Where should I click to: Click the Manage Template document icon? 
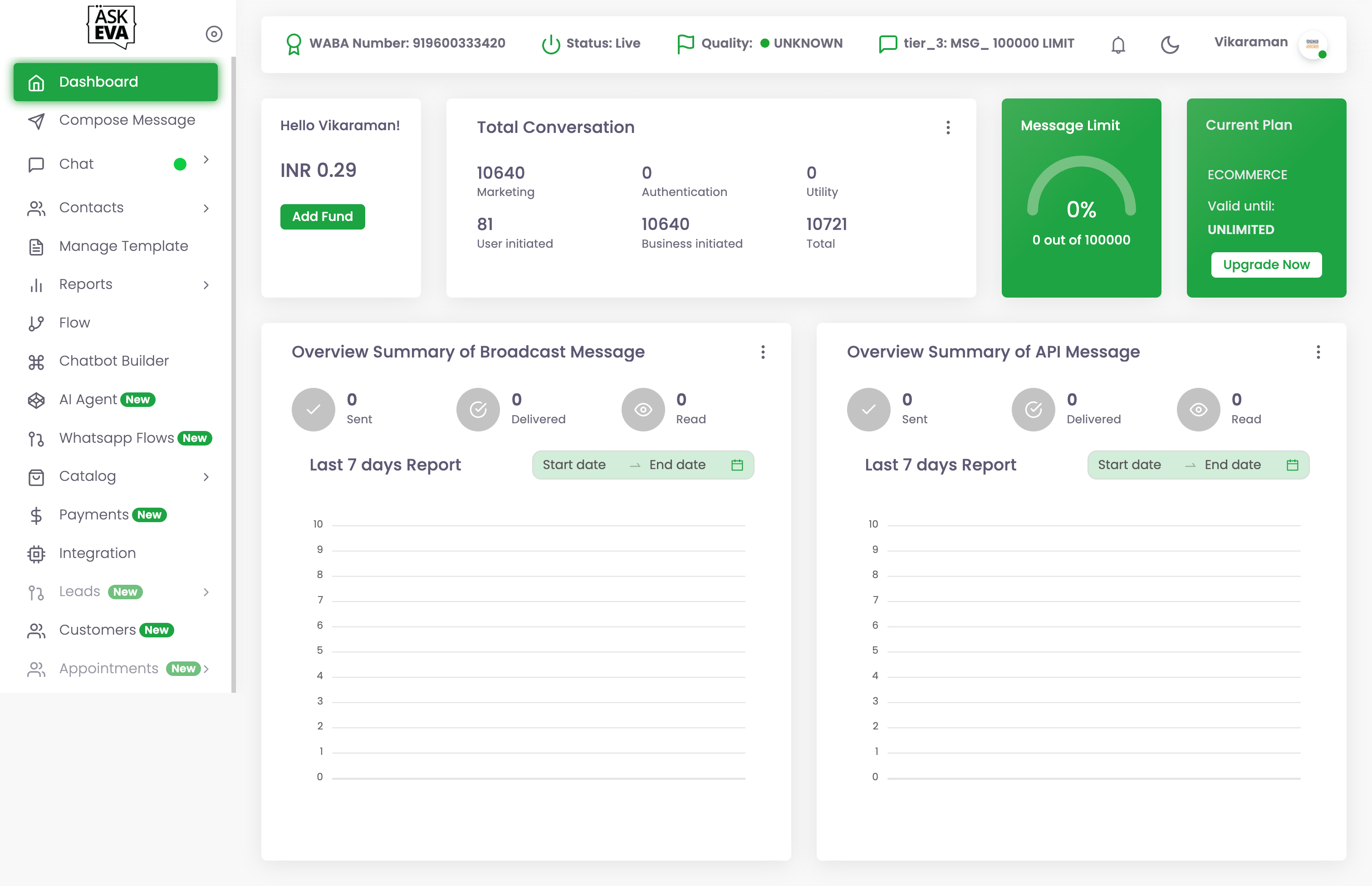[36, 247]
